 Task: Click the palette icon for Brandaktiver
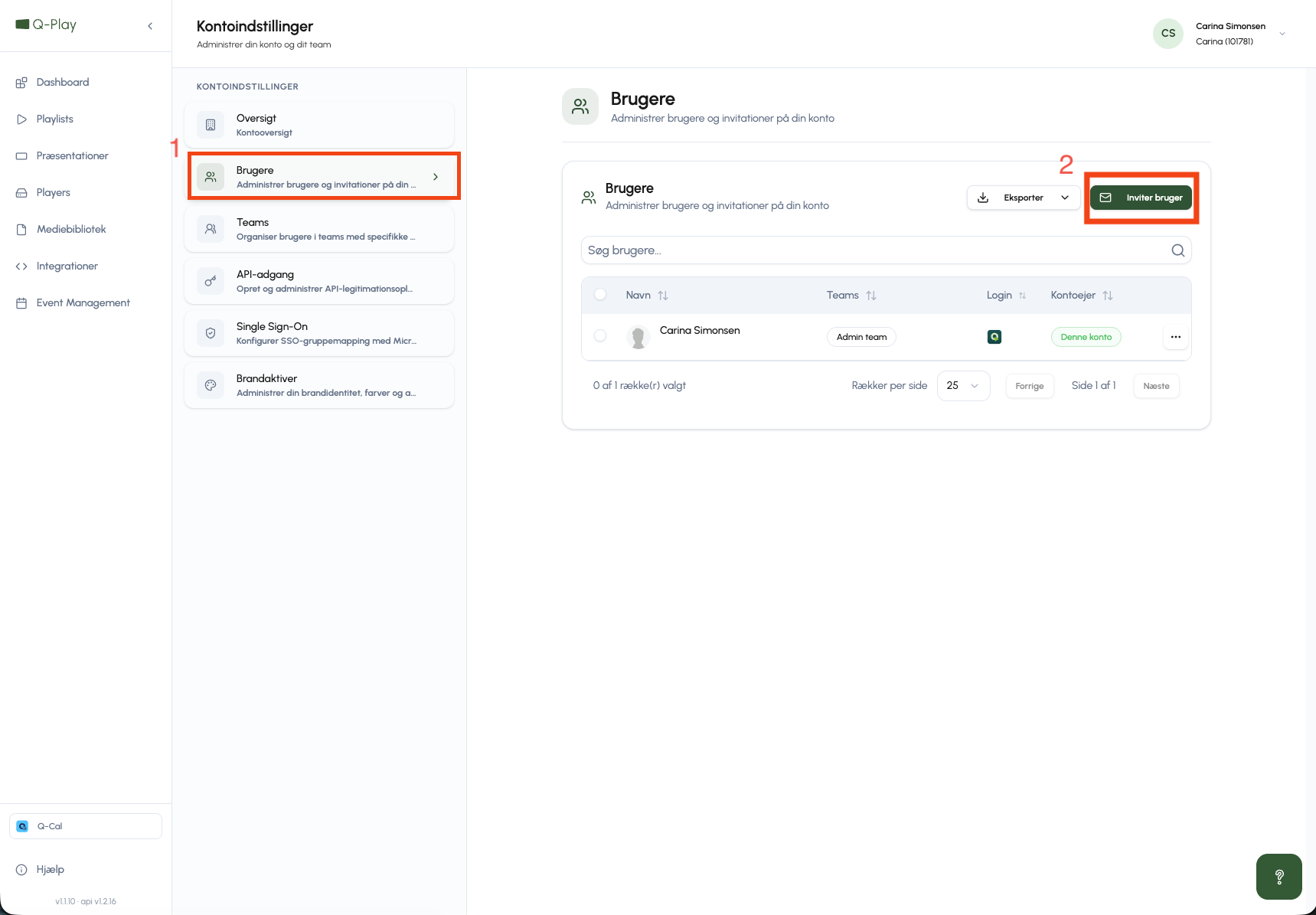(x=211, y=385)
